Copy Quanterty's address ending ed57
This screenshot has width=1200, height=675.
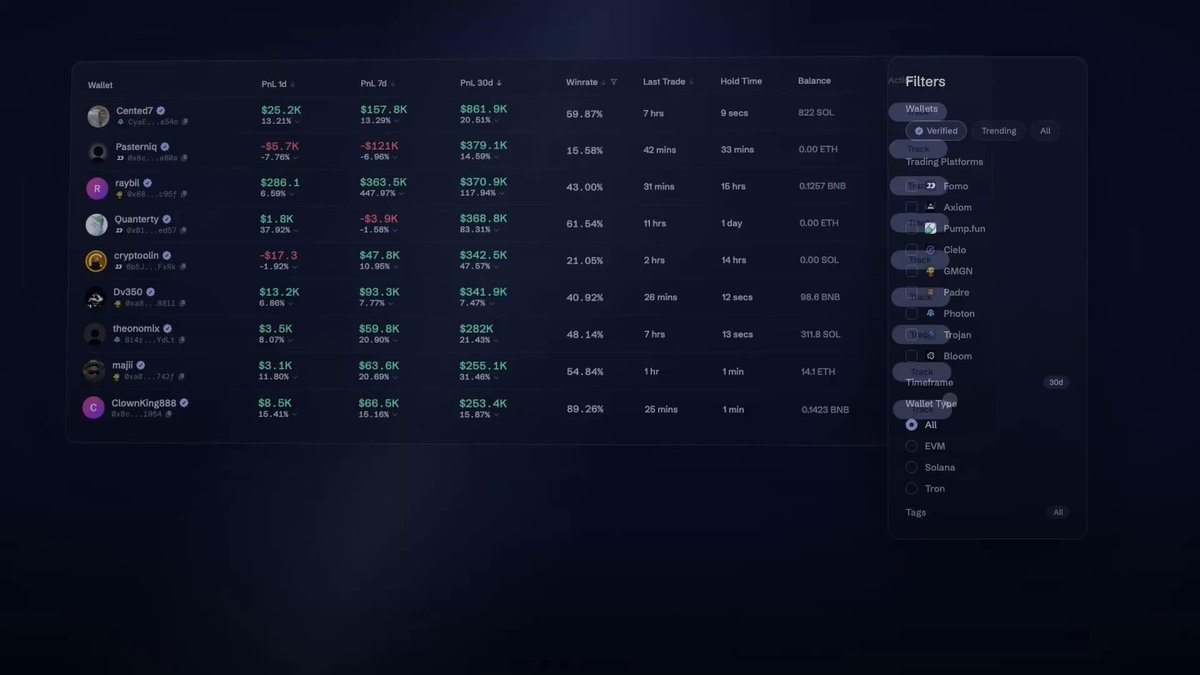tap(184, 230)
